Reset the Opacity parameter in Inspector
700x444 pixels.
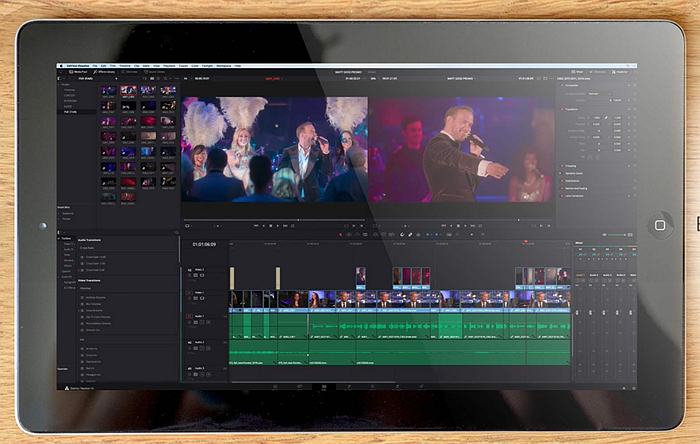[635, 100]
